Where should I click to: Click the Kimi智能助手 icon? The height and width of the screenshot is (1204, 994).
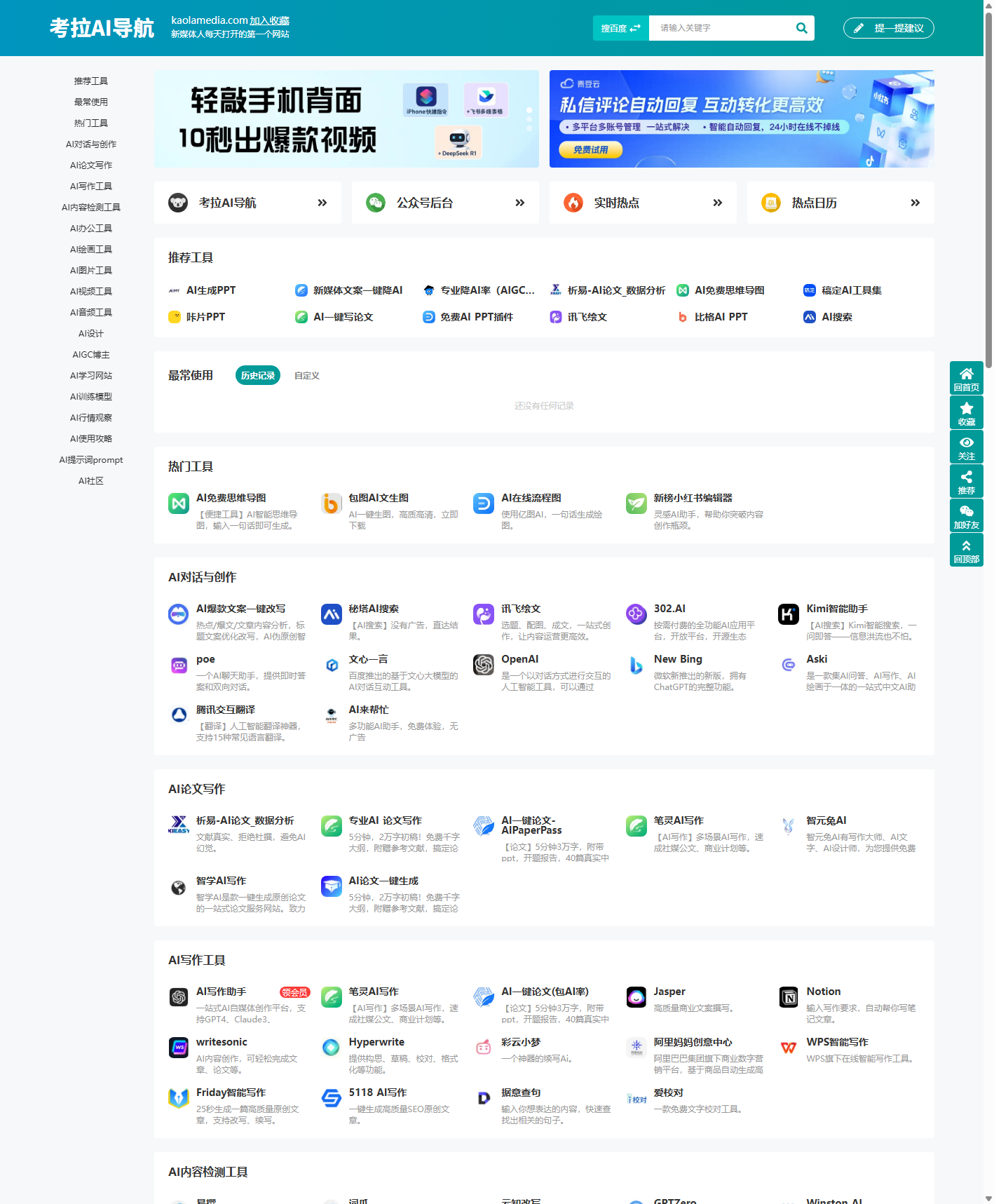[x=789, y=614]
